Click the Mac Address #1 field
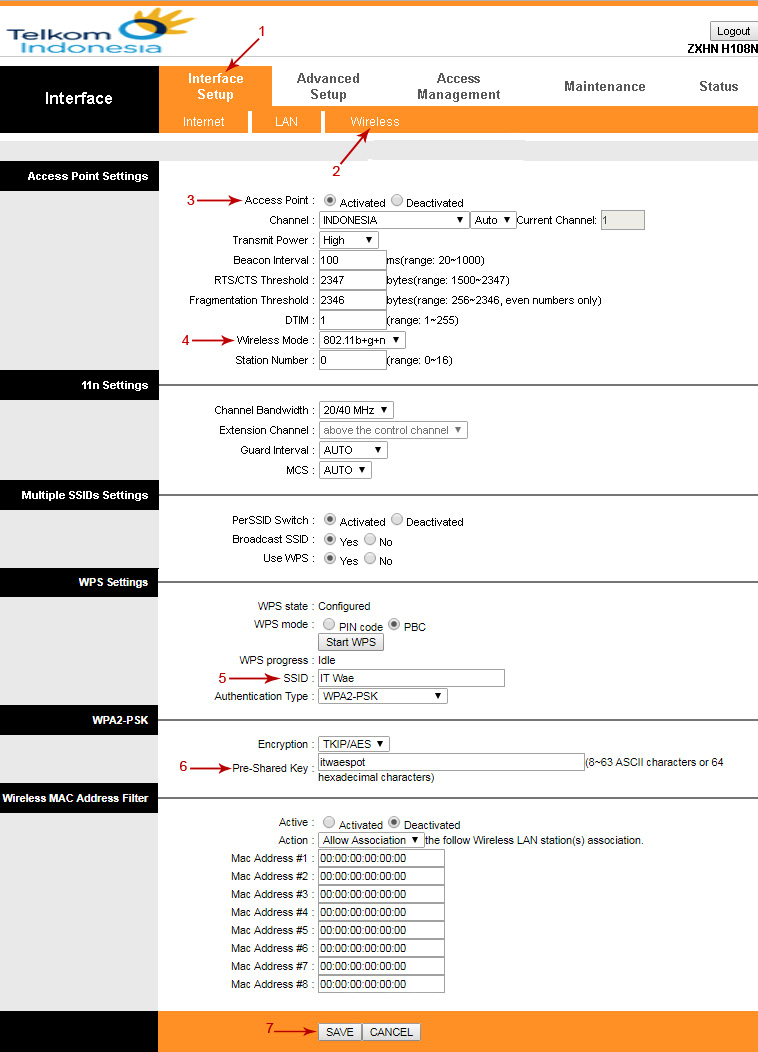 pos(381,858)
